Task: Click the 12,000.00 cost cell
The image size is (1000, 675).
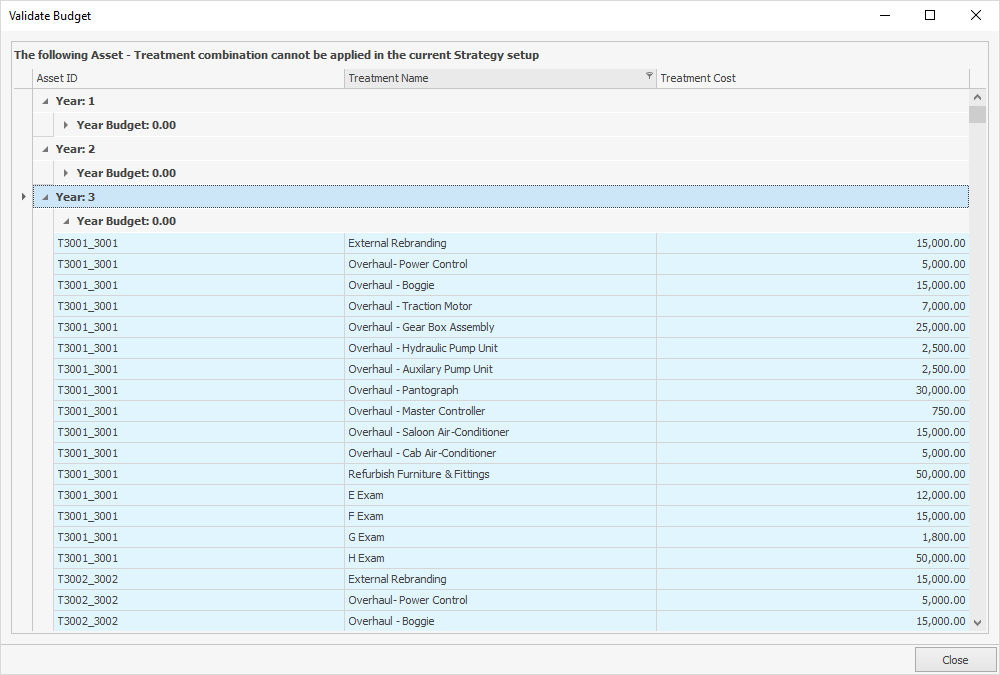Action: click(812, 496)
